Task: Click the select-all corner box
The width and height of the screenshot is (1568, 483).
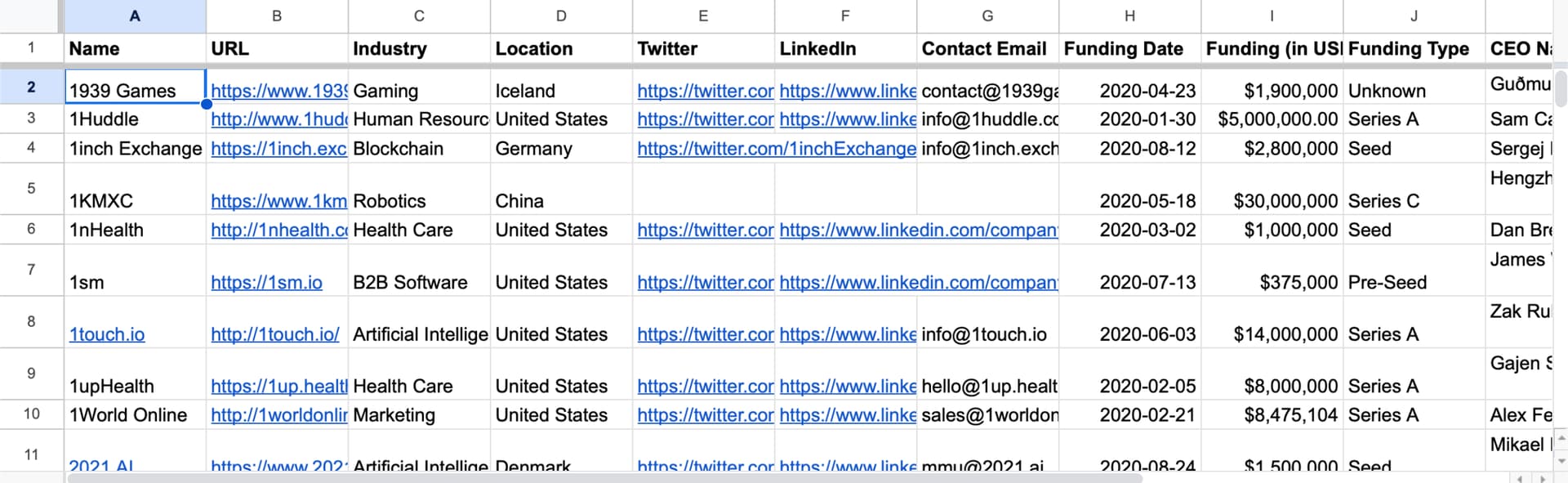Action: (x=31, y=16)
